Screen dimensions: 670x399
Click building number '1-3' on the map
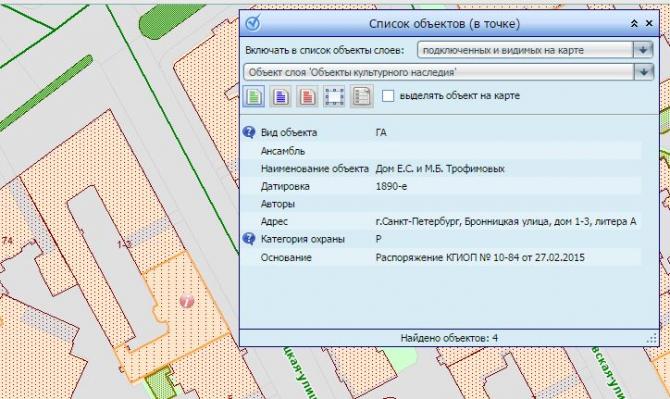(x=123, y=245)
